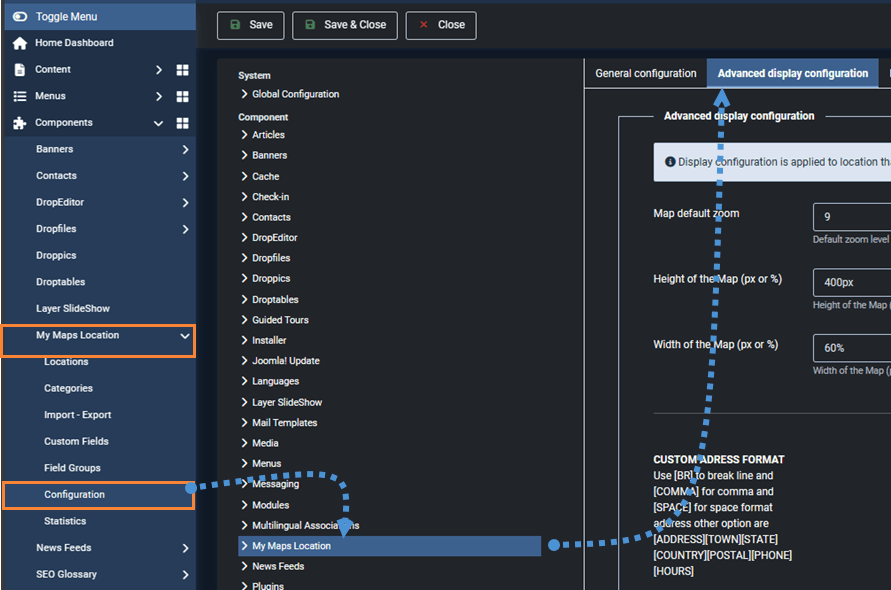Click the Content file icon
The image size is (891, 590).
pyautogui.click(x=20, y=70)
